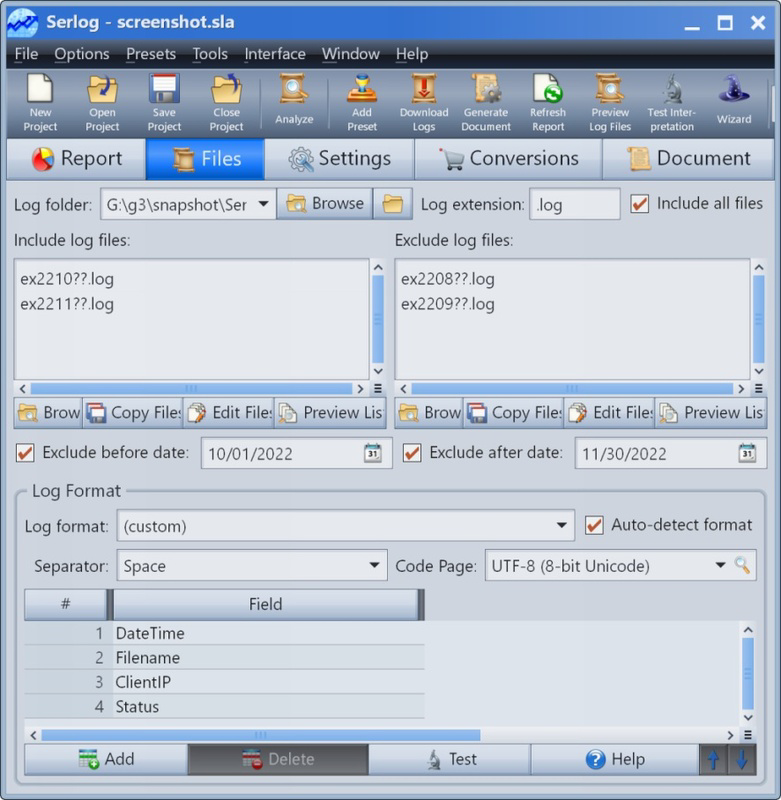Open the Code Page dropdown
The height and width of the screenshot is (800, 781).
pos(720,565)
